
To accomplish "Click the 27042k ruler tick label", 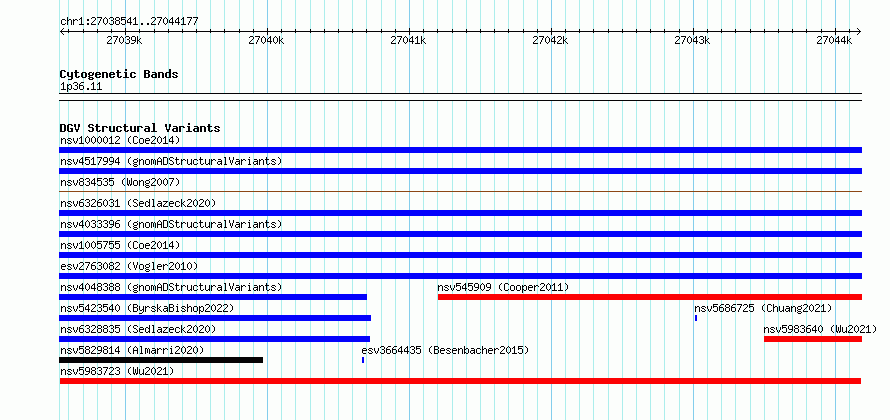I will click(x=550, y=41).
